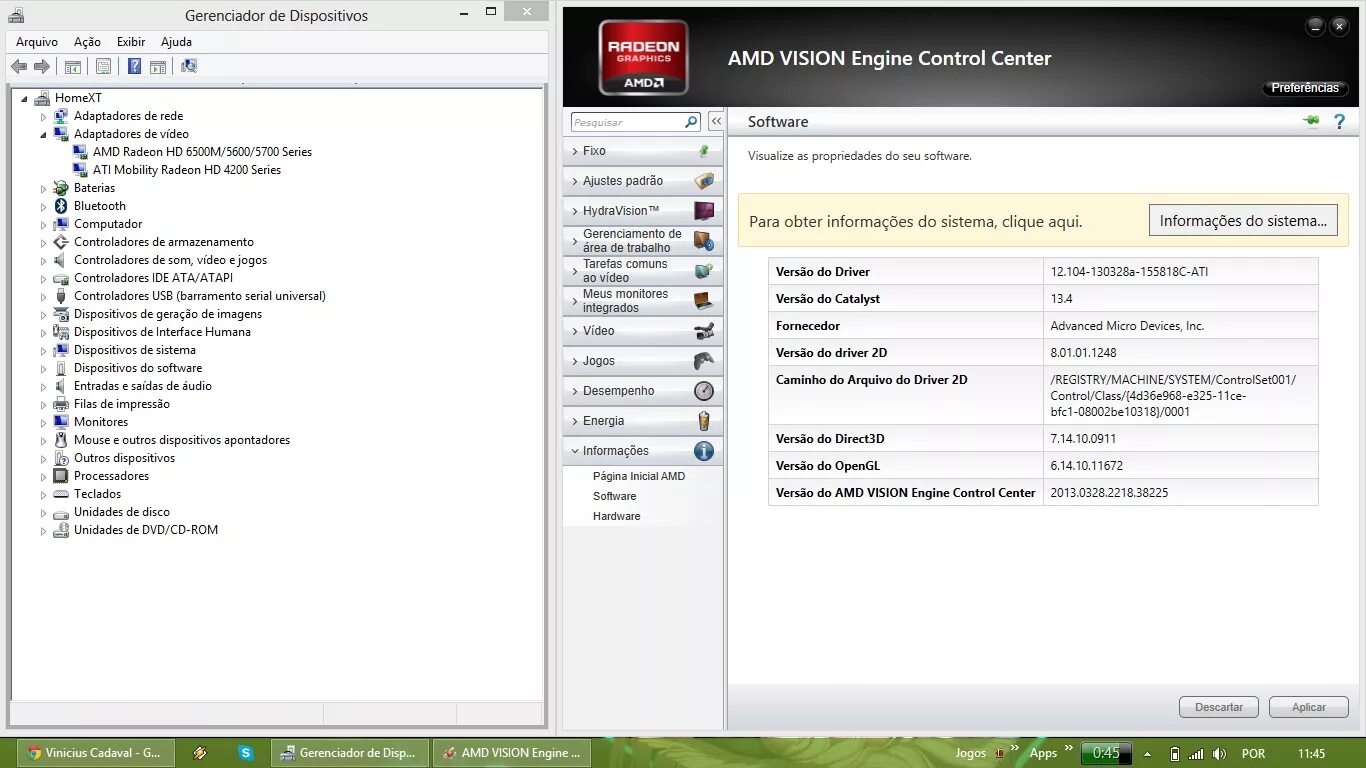Open the Ação menu
The image size is (1366, 768).
click(x=87, y=42)
